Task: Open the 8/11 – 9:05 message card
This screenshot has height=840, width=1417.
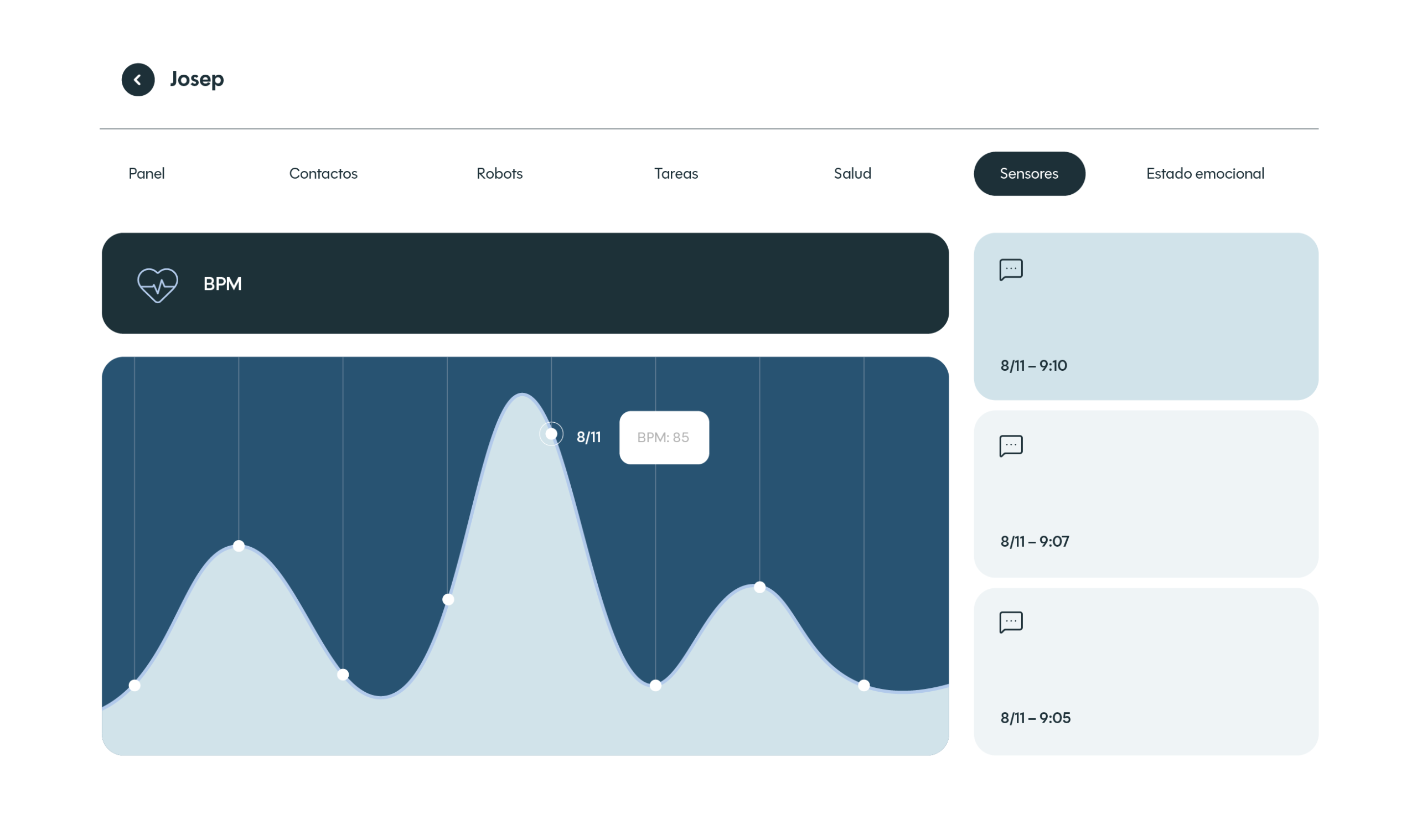Action: coord(1146,671)
